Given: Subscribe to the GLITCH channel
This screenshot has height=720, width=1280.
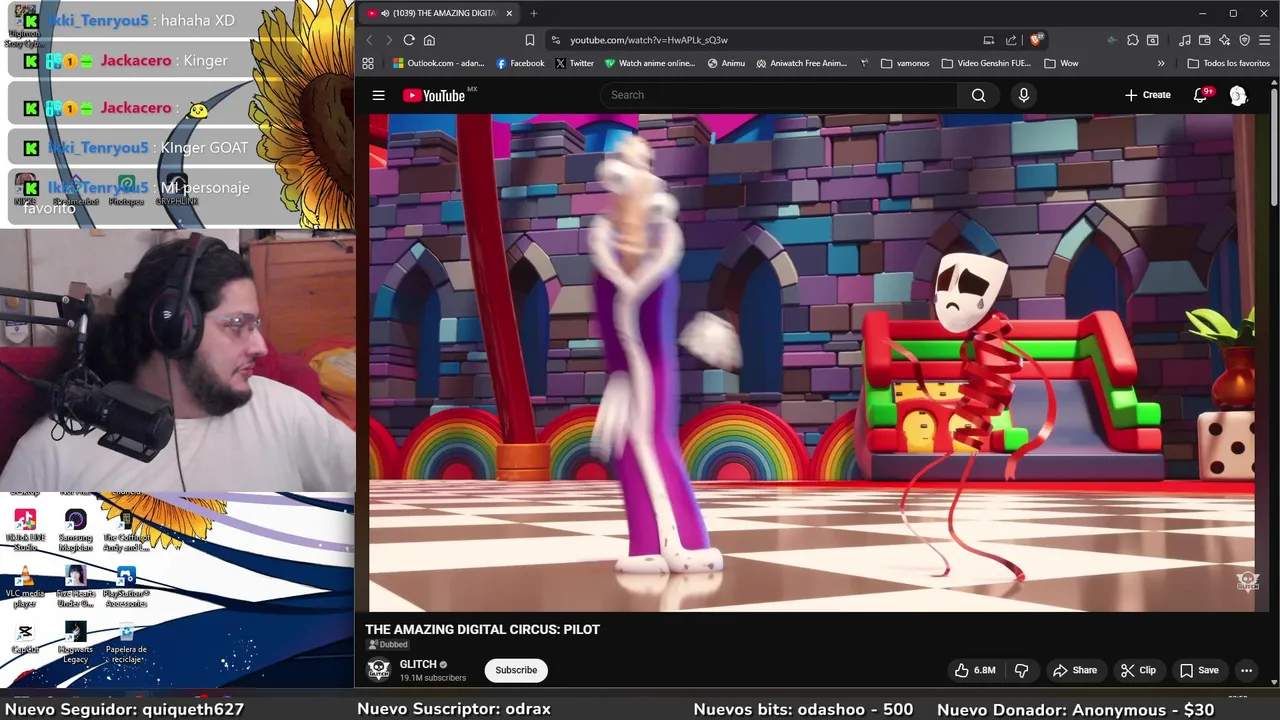Looking at the screenshot, I should pos(516,670).
